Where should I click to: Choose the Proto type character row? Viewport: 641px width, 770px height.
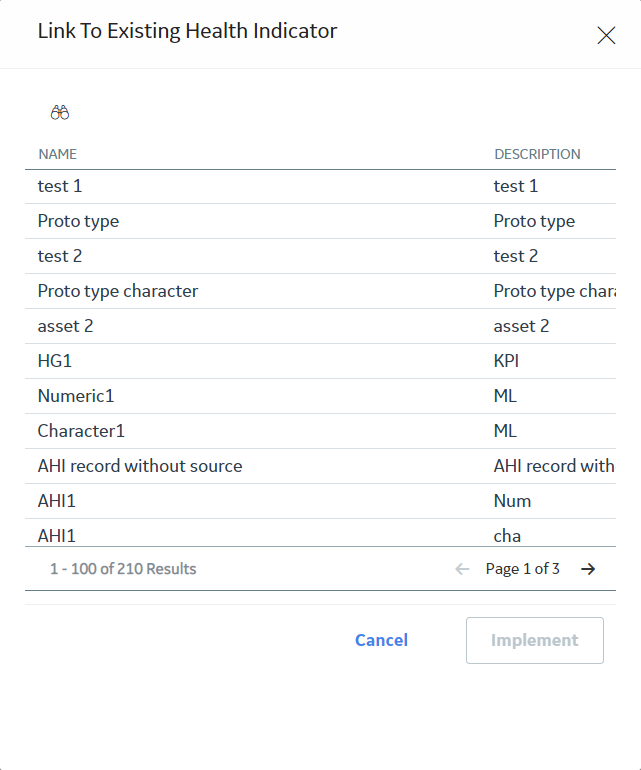[320, 291]
